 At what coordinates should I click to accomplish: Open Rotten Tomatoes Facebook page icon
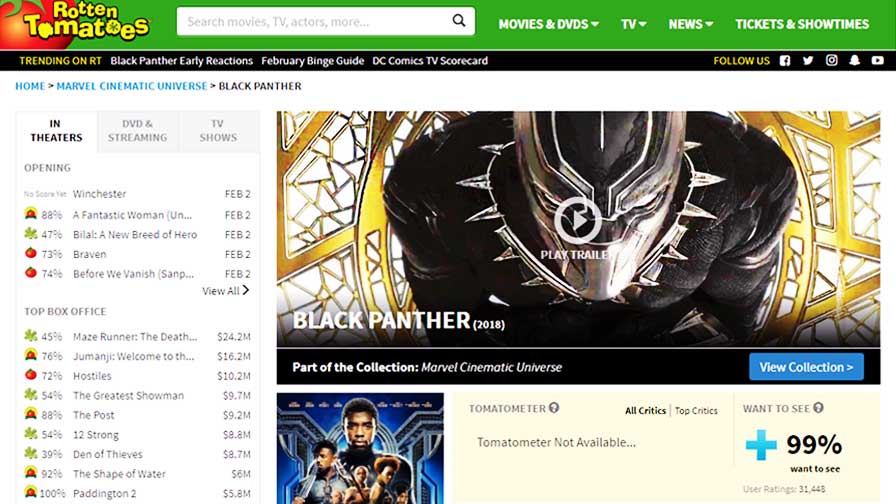785,61
